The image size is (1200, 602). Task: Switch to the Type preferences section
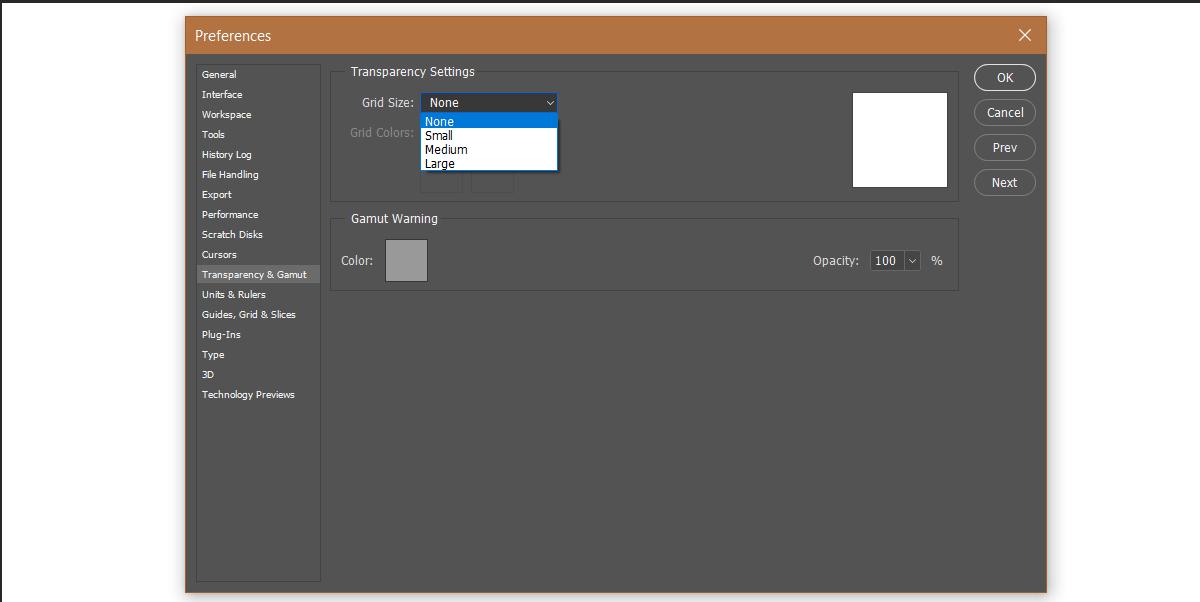pos(213,354)
